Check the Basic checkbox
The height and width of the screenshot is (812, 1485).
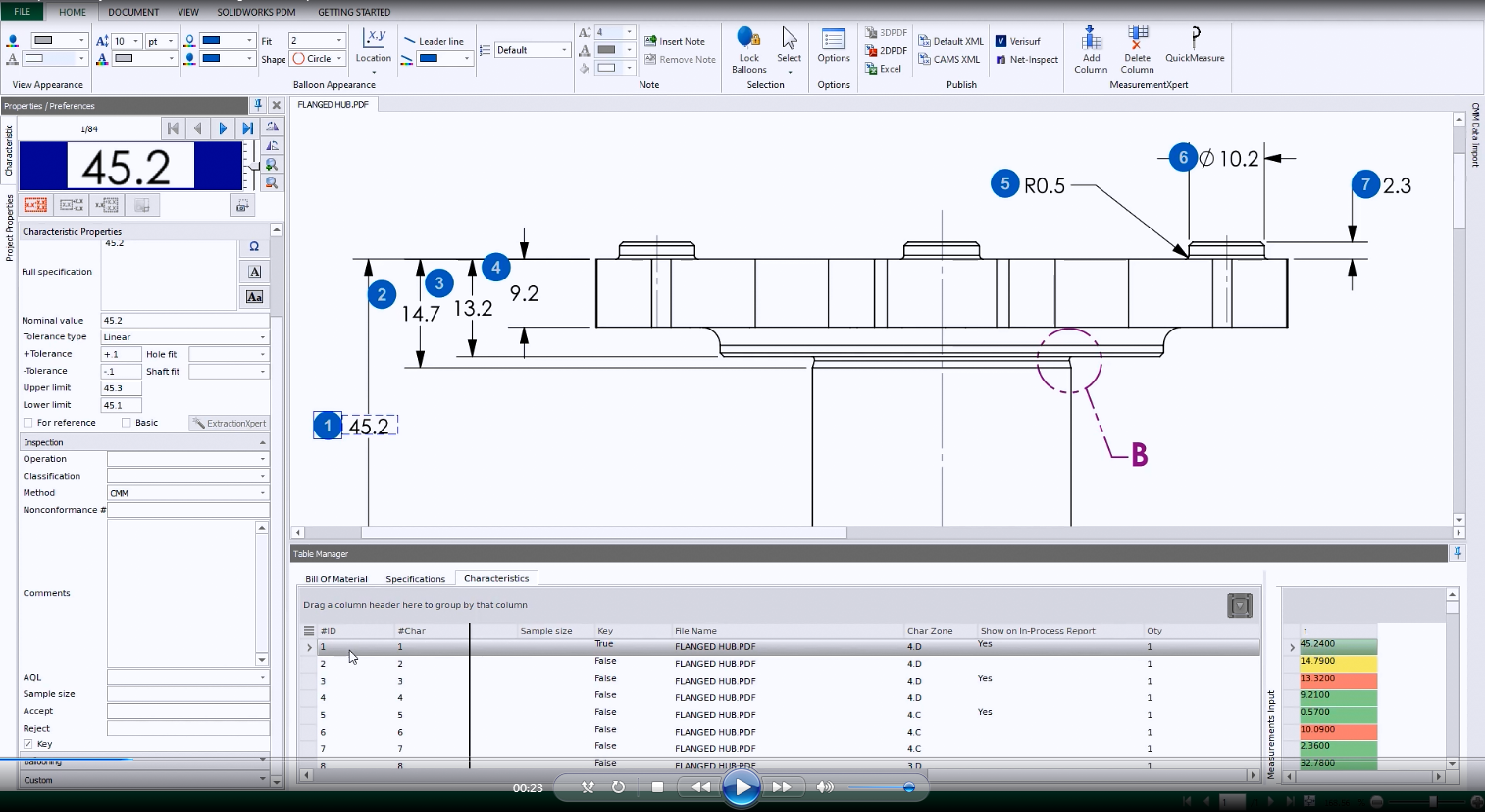click(x=126, y=423)
